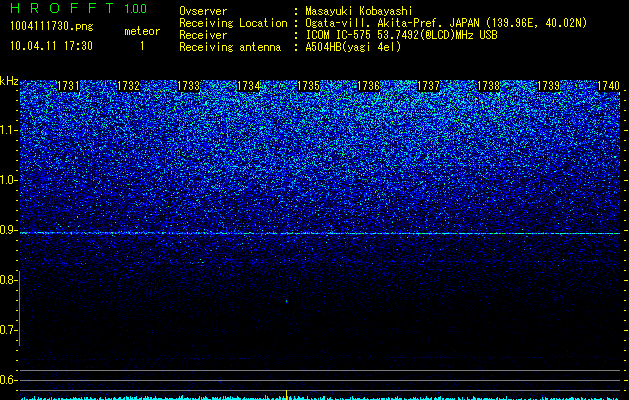
Task: Click the 'Receiver' field label
Action: (x=203, y=35)
